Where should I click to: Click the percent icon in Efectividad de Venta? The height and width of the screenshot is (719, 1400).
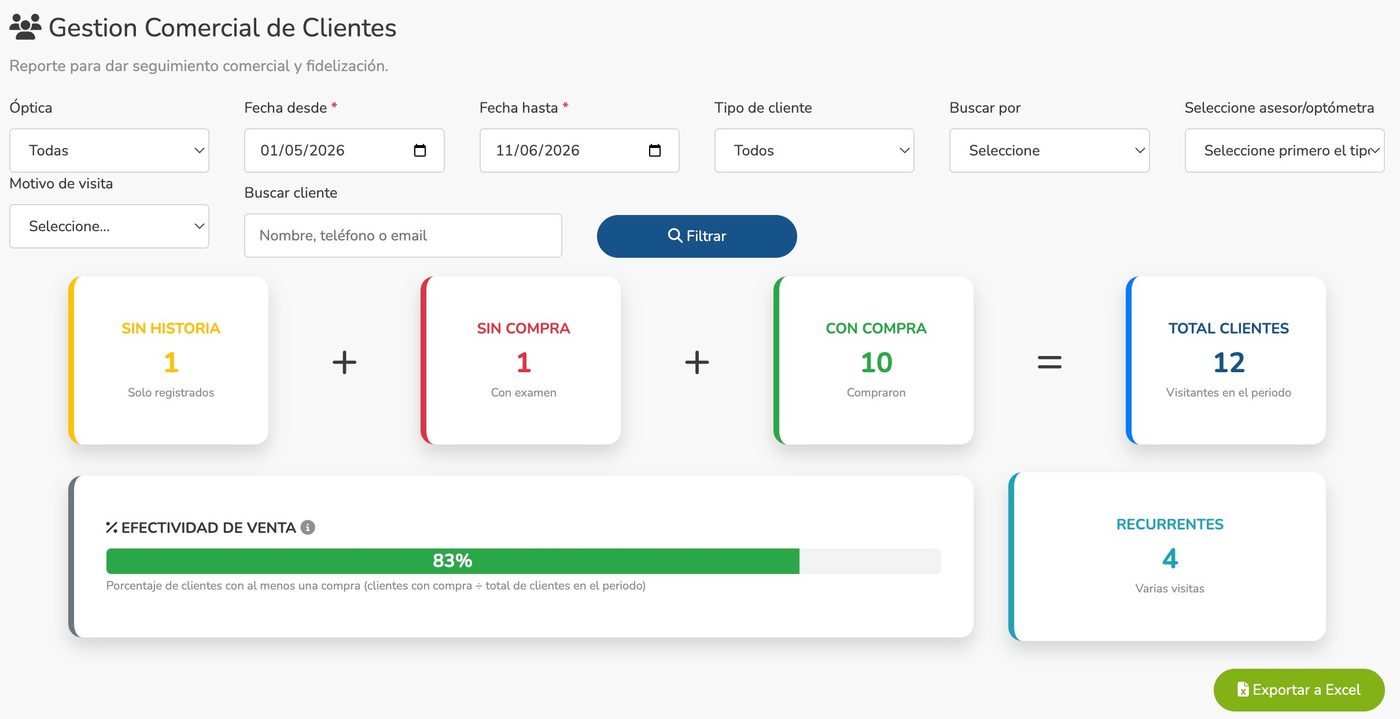[x=112, y=527]
